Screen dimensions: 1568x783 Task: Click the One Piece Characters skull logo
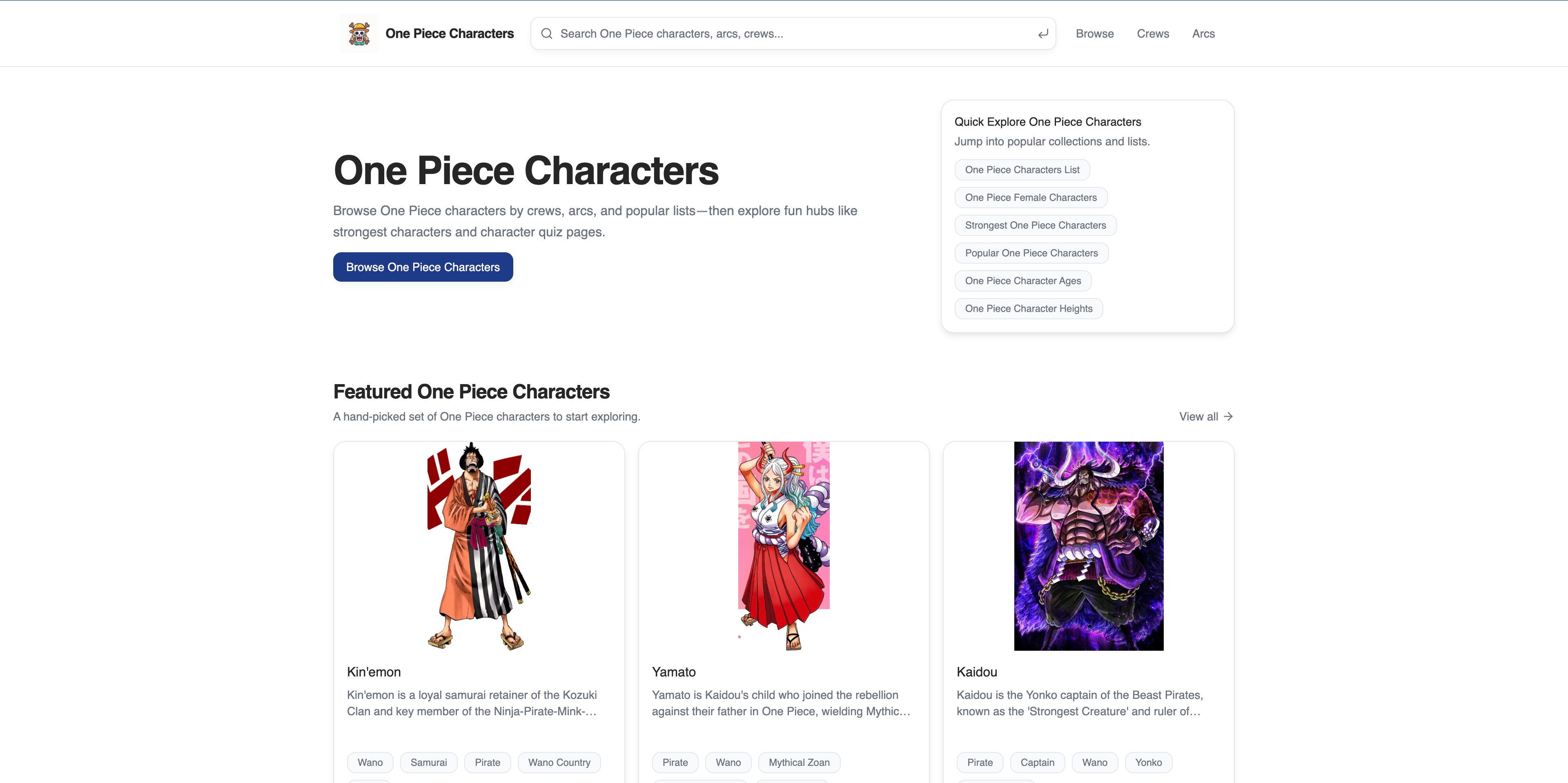click(359, 33)
